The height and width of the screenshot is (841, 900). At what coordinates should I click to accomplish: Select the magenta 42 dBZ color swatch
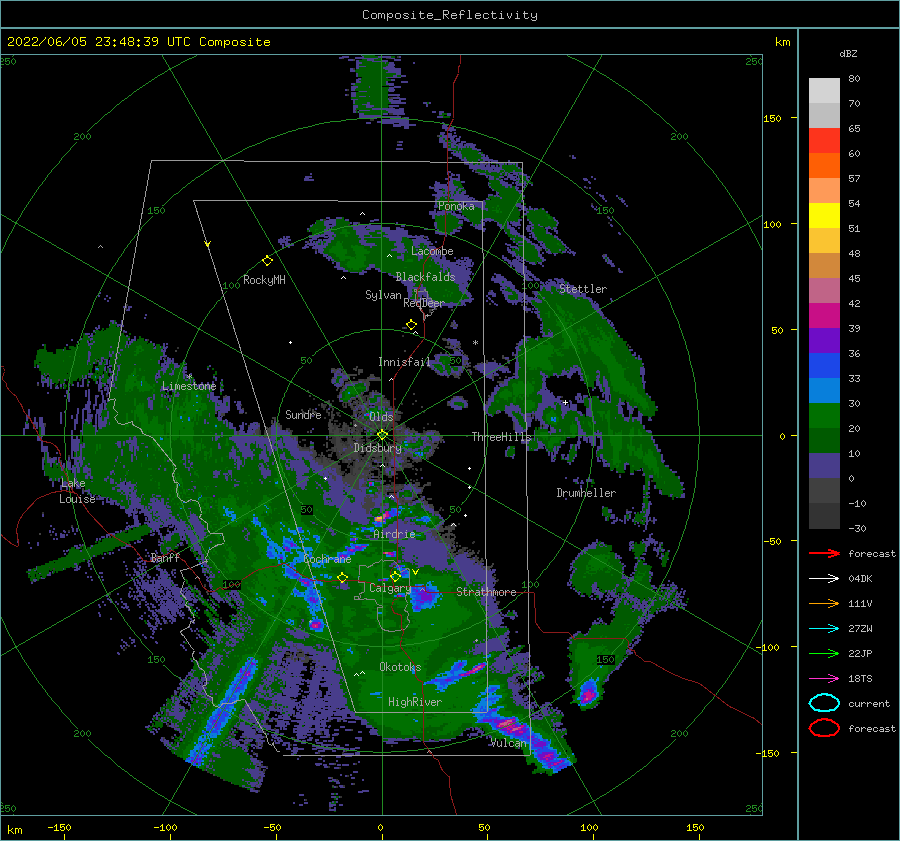824,315
